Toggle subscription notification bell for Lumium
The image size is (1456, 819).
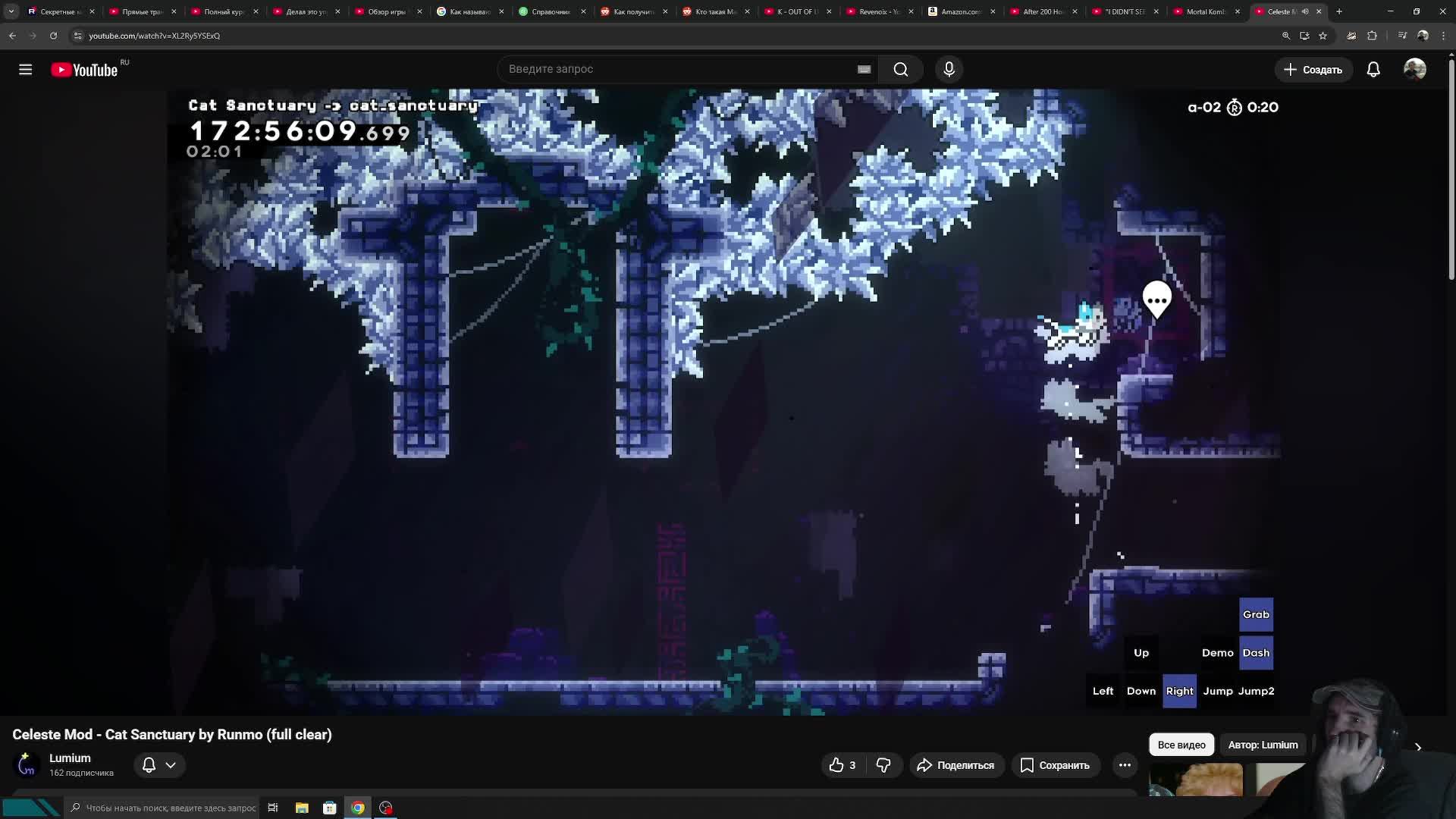[x=149, y=765]
